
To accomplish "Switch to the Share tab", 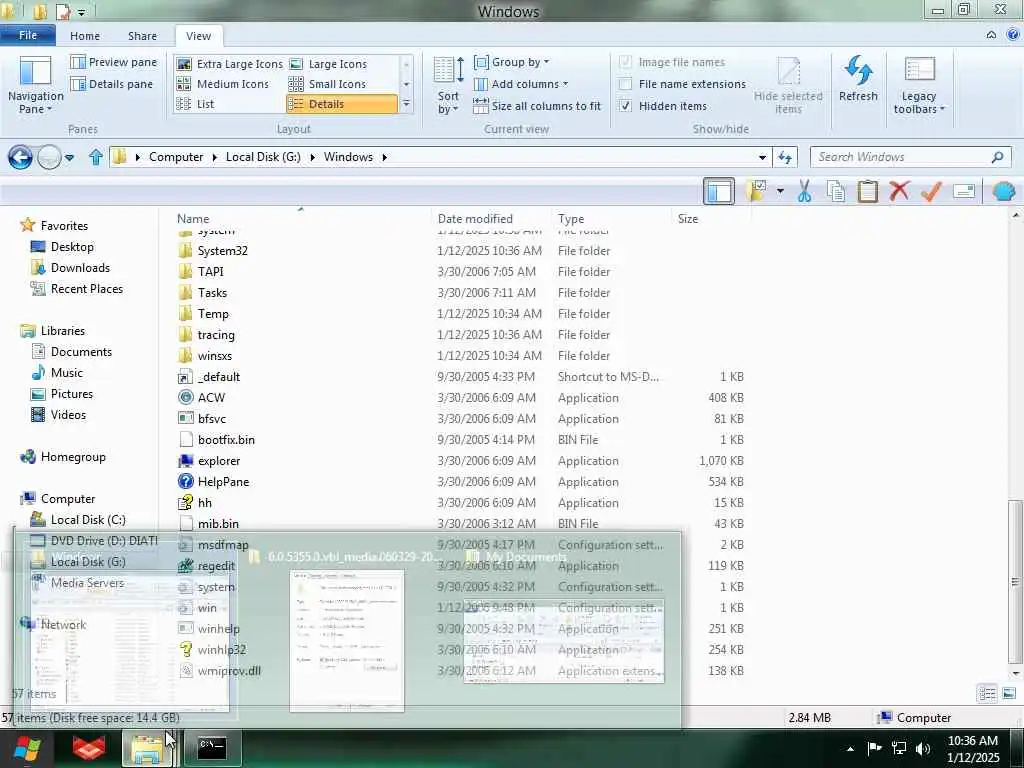I will 142,36.
